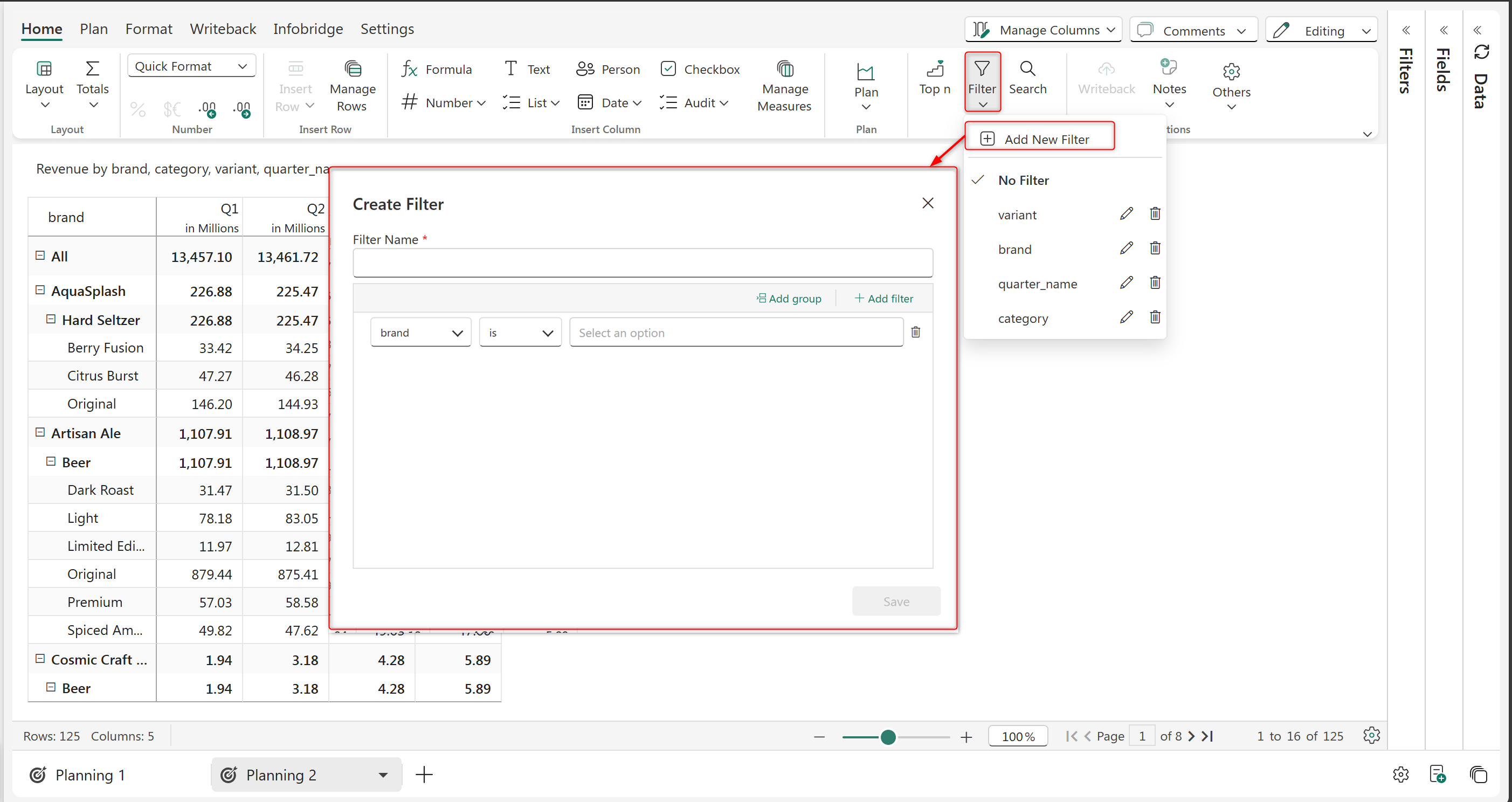
Task: Collapse the AquaSplash brand row
Action: (x=40, y=291)
